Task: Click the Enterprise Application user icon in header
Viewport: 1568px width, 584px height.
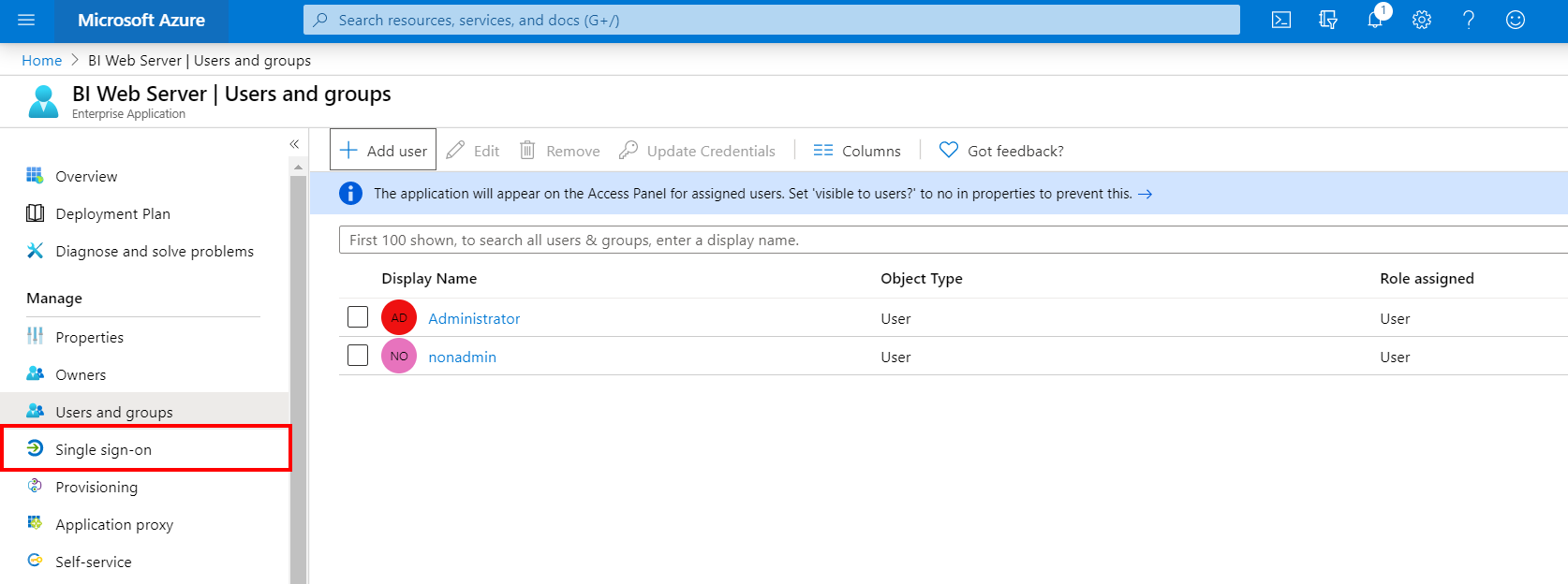Action: click(x=43, y=101)
